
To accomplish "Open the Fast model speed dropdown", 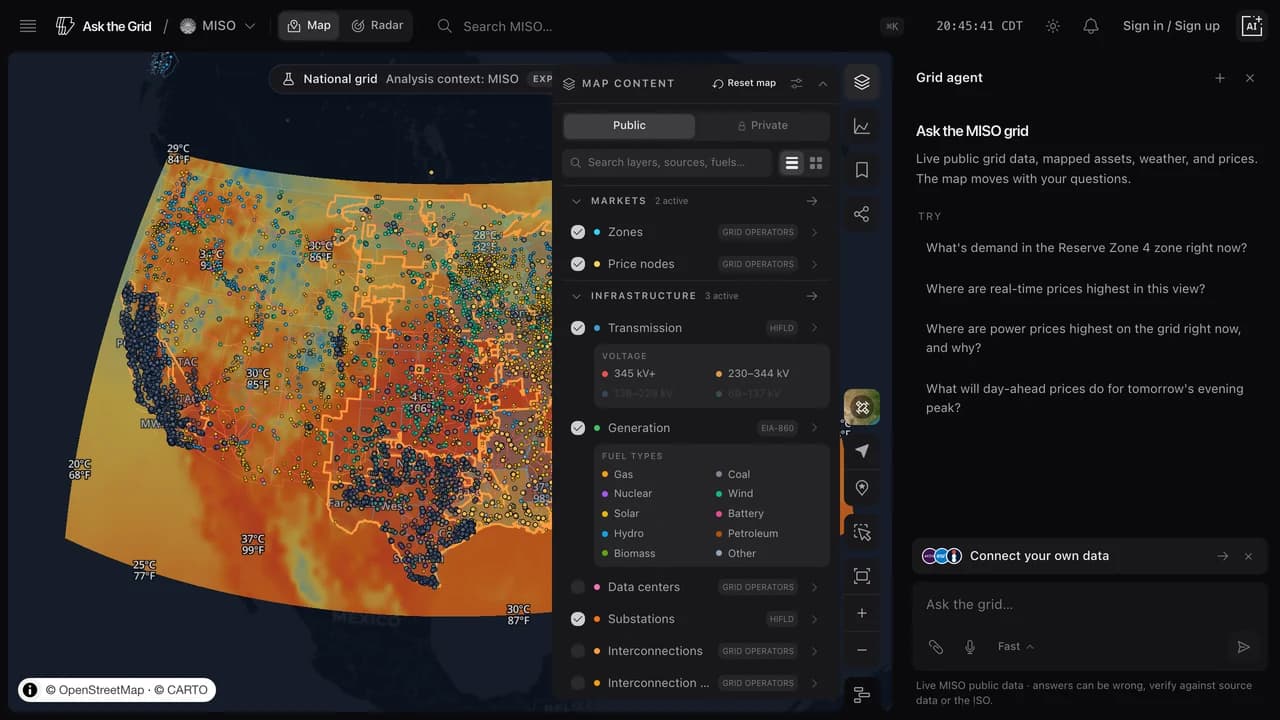I will [1016, 647].
